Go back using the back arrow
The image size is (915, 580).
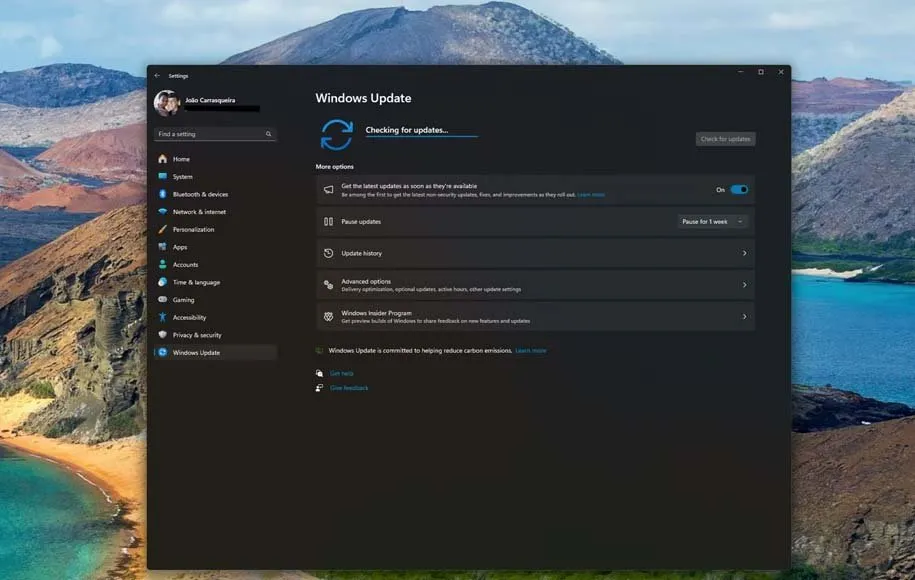[157, 75]
